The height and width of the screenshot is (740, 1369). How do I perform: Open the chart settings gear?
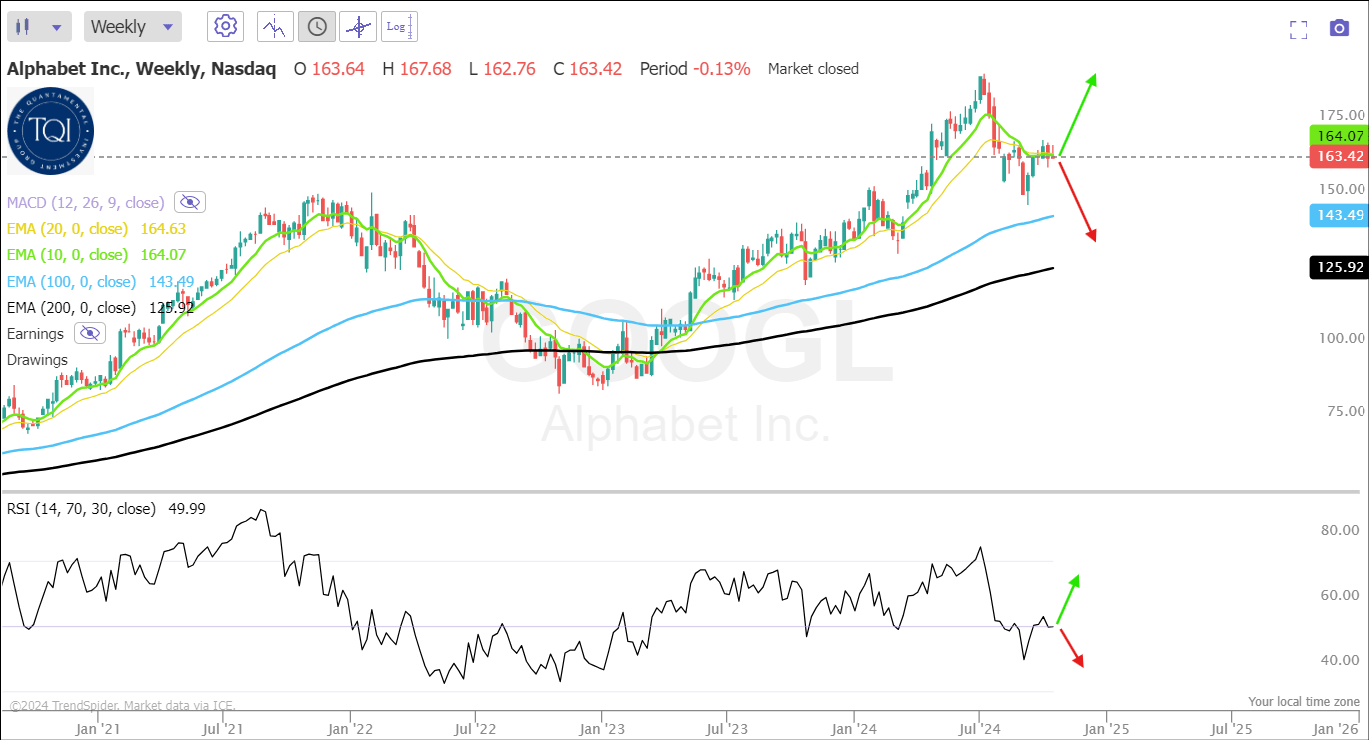pyautogui.click(x=225, y=27)
